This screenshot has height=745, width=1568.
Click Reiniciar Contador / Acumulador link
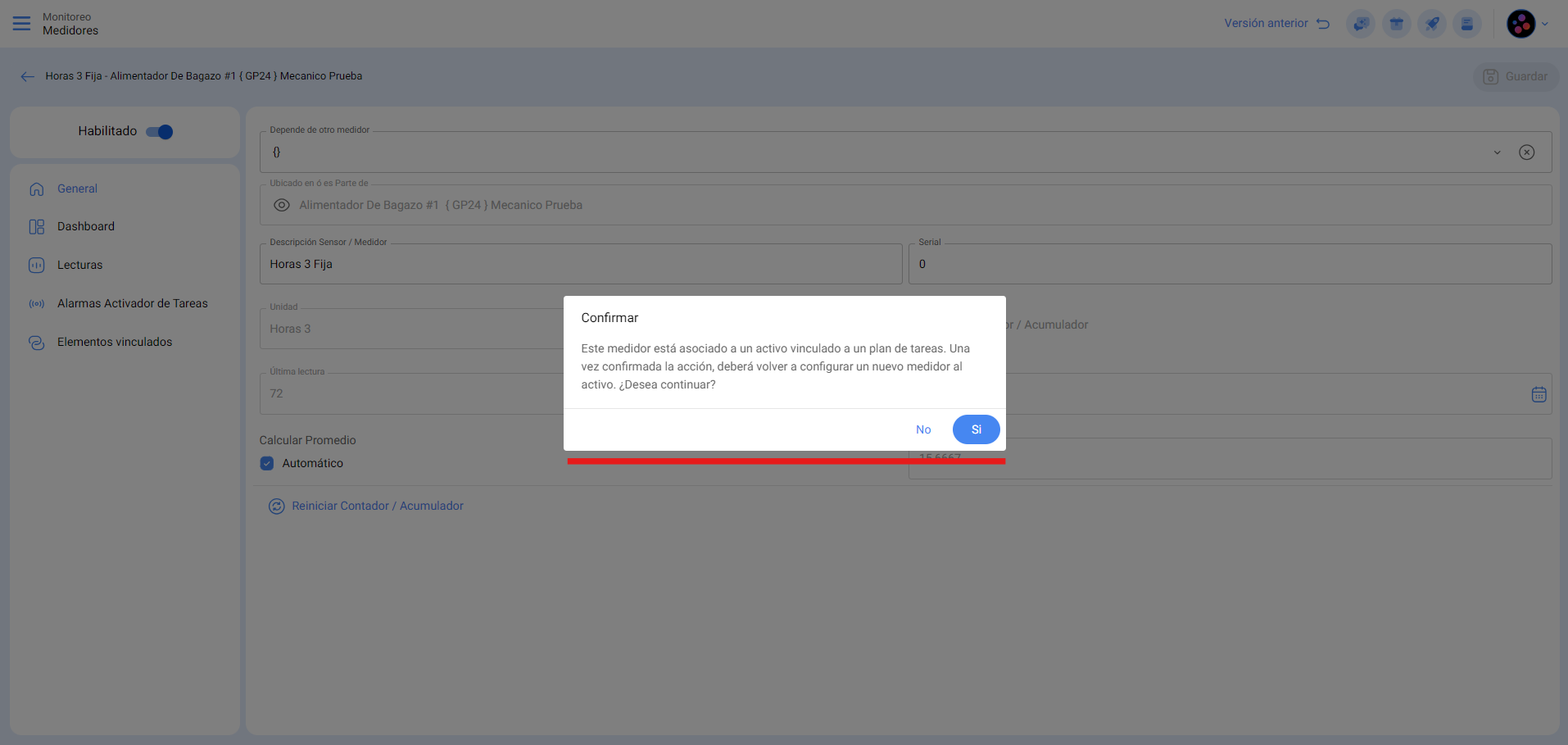point(377,506)
